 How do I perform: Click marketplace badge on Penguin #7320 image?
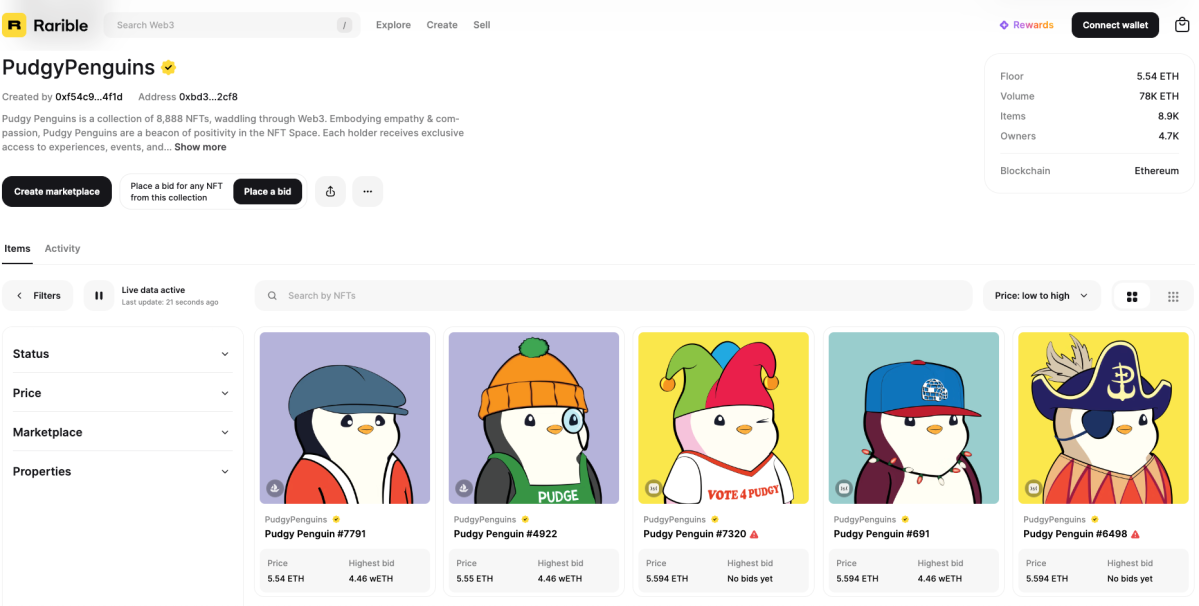coord(653,488)
